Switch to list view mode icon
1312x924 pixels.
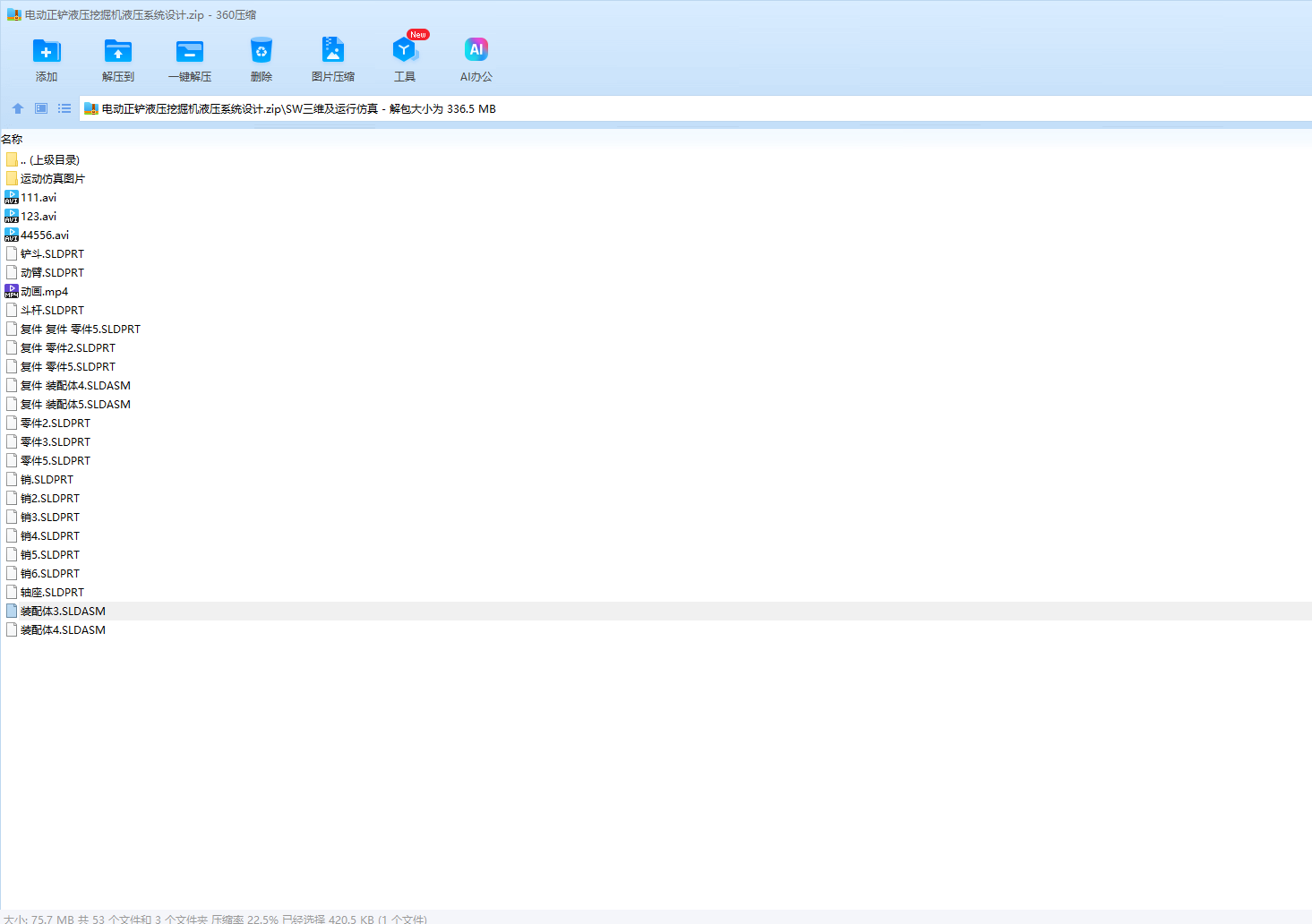(64, 108)
